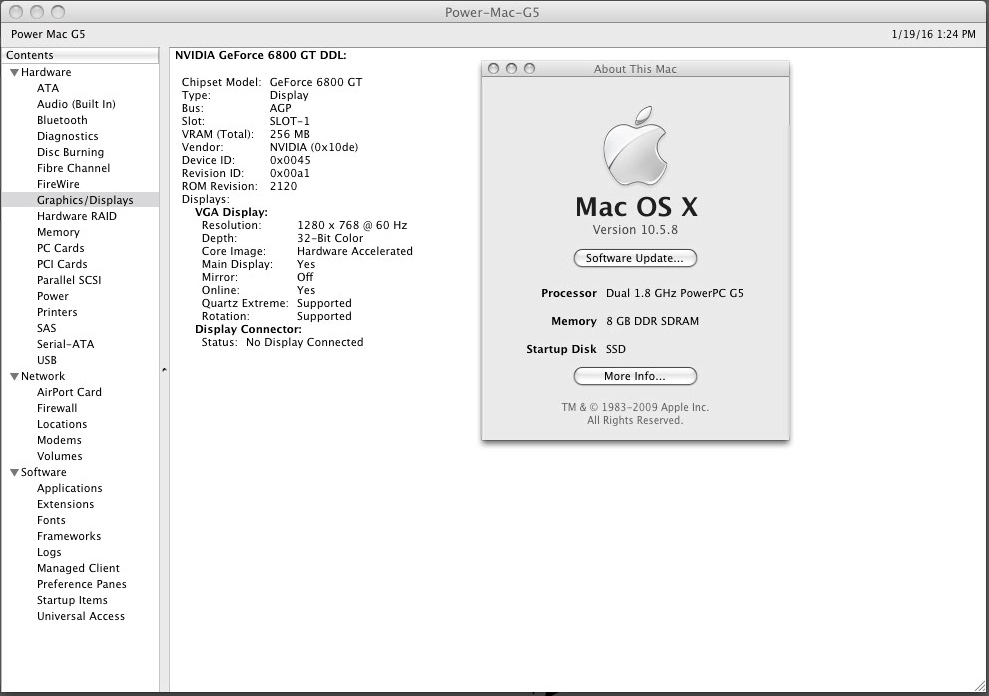Viewport: 989px width, 696px height.
Task: Click the More Info... button
Action: [x=635, y=376]
